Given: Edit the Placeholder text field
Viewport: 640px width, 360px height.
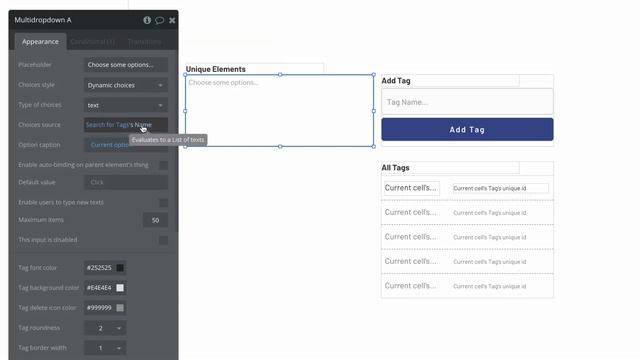Looking at the screenshot, I should [x=126, y=65].
